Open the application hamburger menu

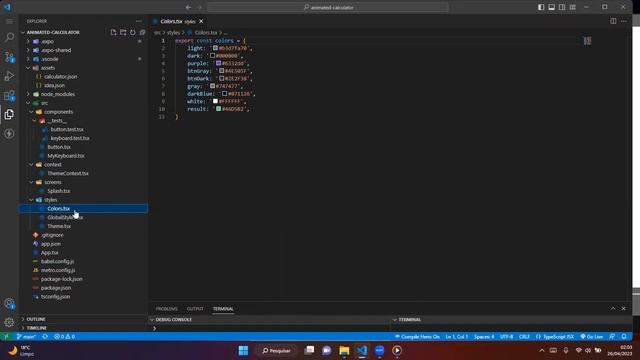point(9,21)
